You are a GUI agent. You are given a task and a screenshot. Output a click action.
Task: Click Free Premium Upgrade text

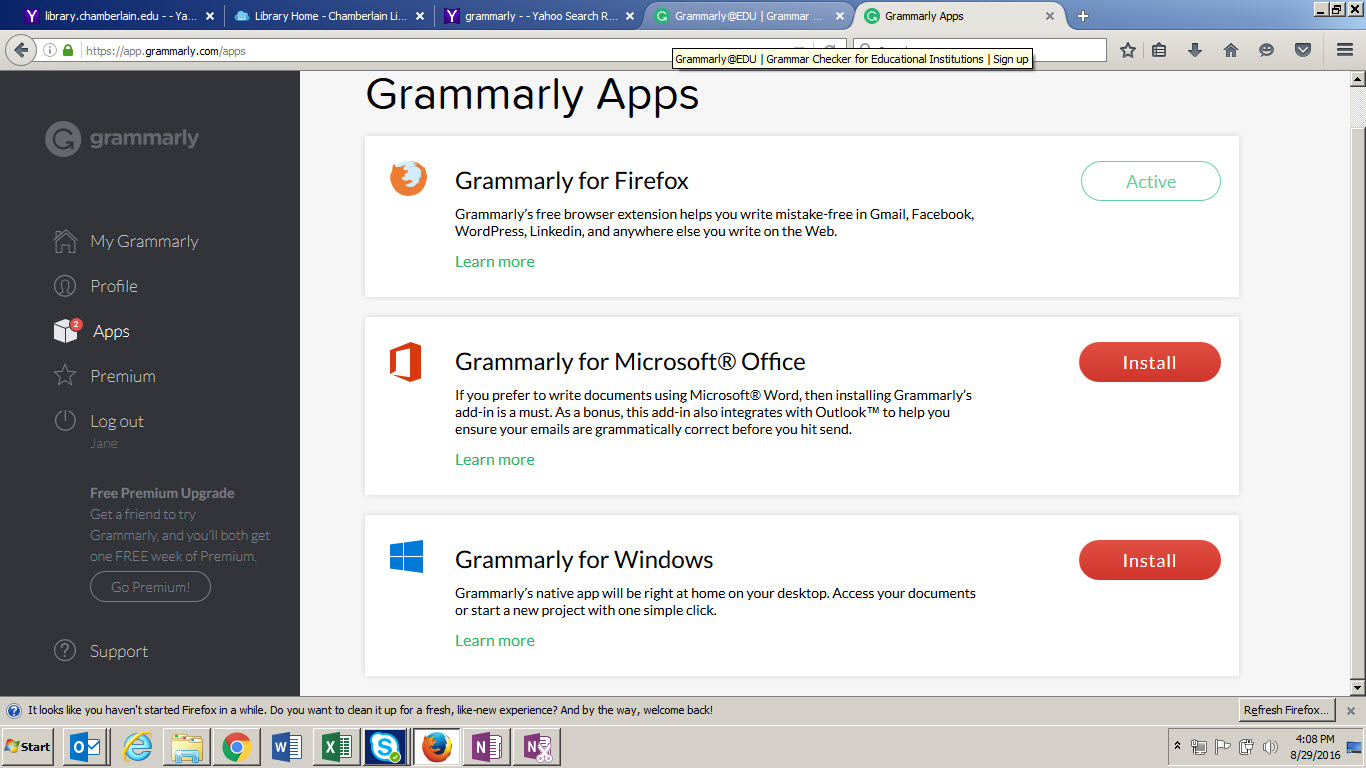click(x=162, y=493)
